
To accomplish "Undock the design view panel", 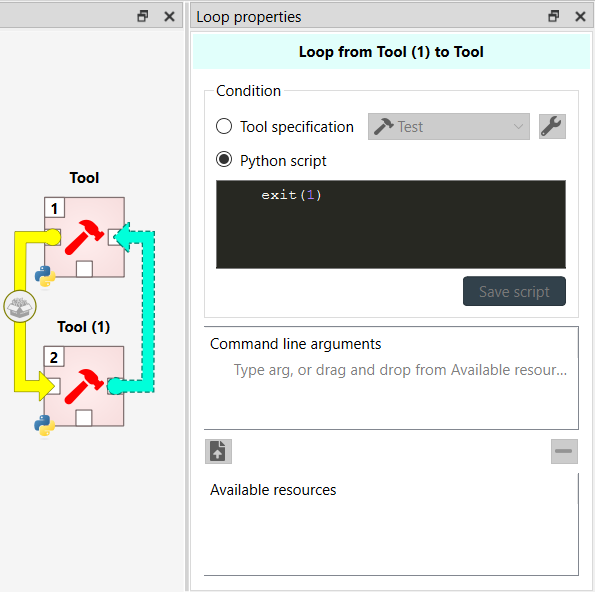I will [x=143, y=16].
